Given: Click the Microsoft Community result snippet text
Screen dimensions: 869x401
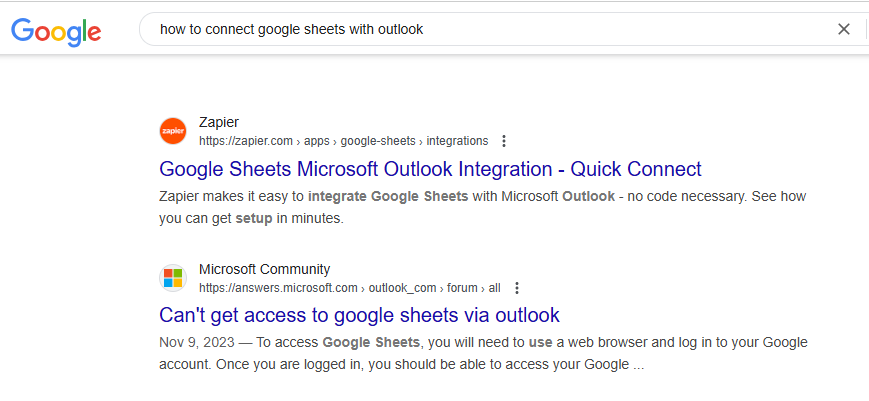Looking at the screenshot, I should (x=483, y=354).
